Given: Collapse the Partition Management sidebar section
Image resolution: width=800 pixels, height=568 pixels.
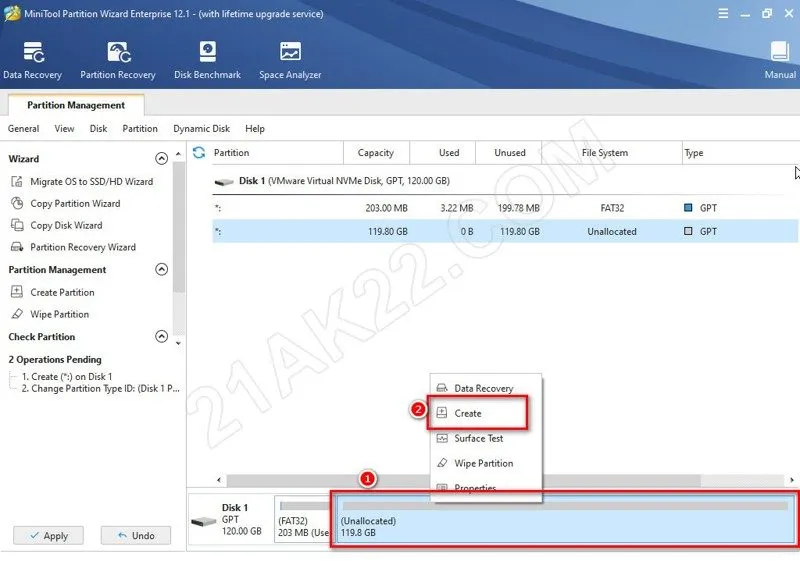Looking at the screenshot, I should click(x=161, y=269).
